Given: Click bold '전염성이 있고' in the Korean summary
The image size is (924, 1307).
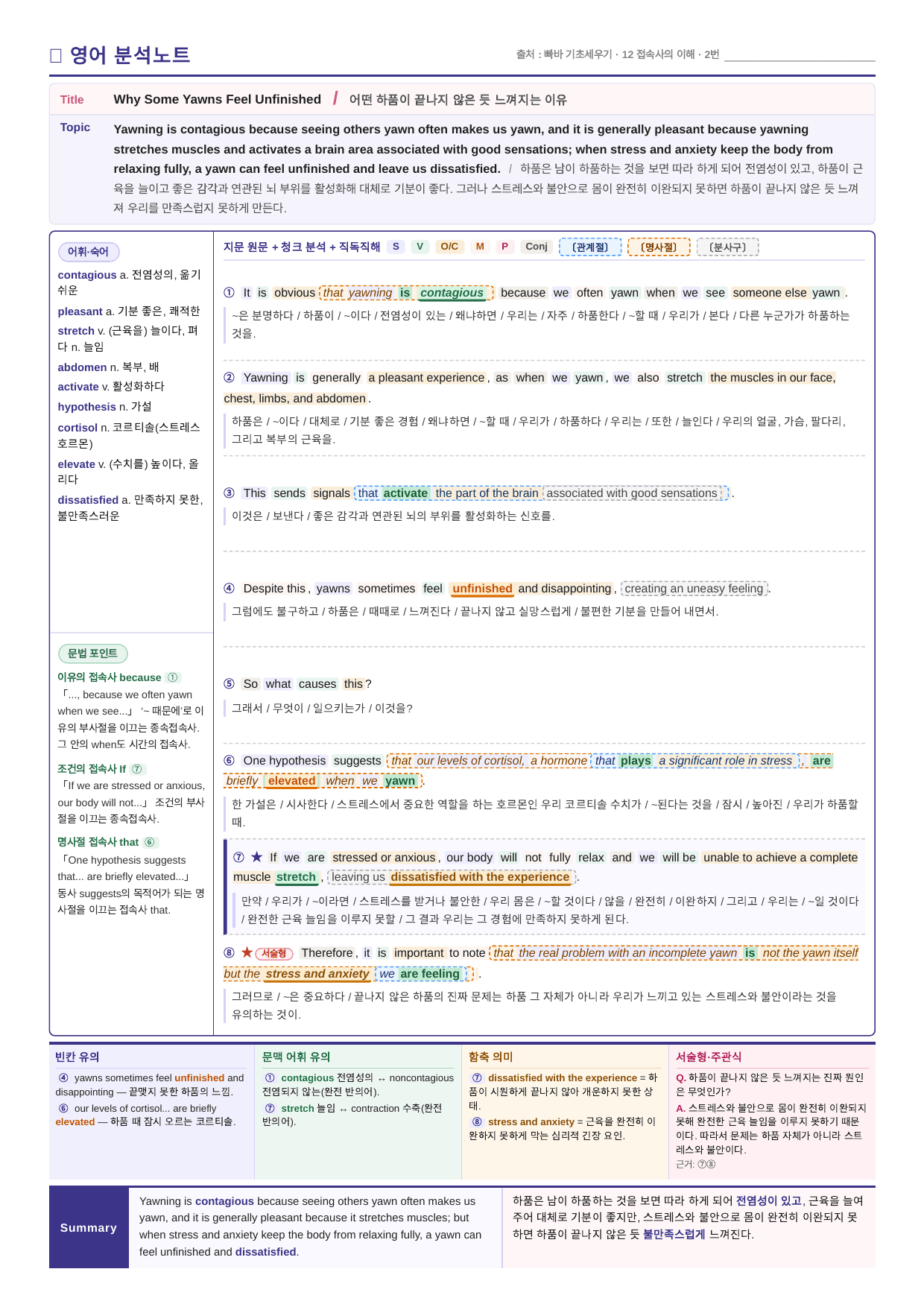Looking at the screenshot, I should 769,1200.
